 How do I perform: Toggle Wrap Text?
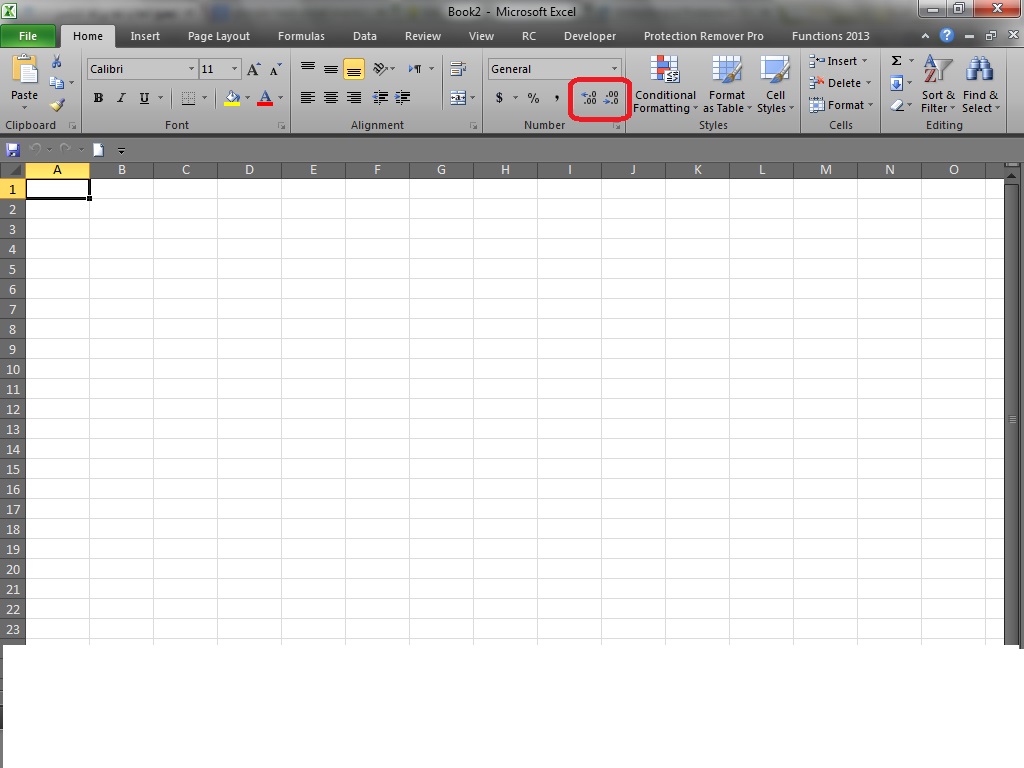pos(458,69)
